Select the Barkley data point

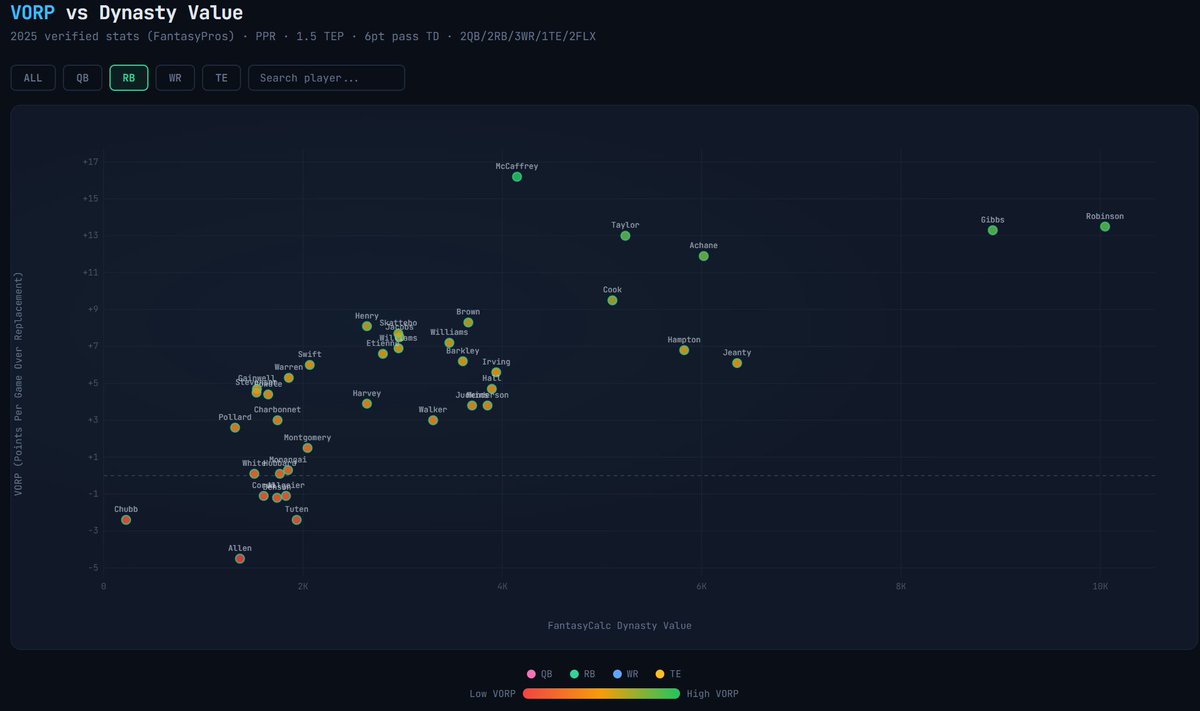point(462,361)
